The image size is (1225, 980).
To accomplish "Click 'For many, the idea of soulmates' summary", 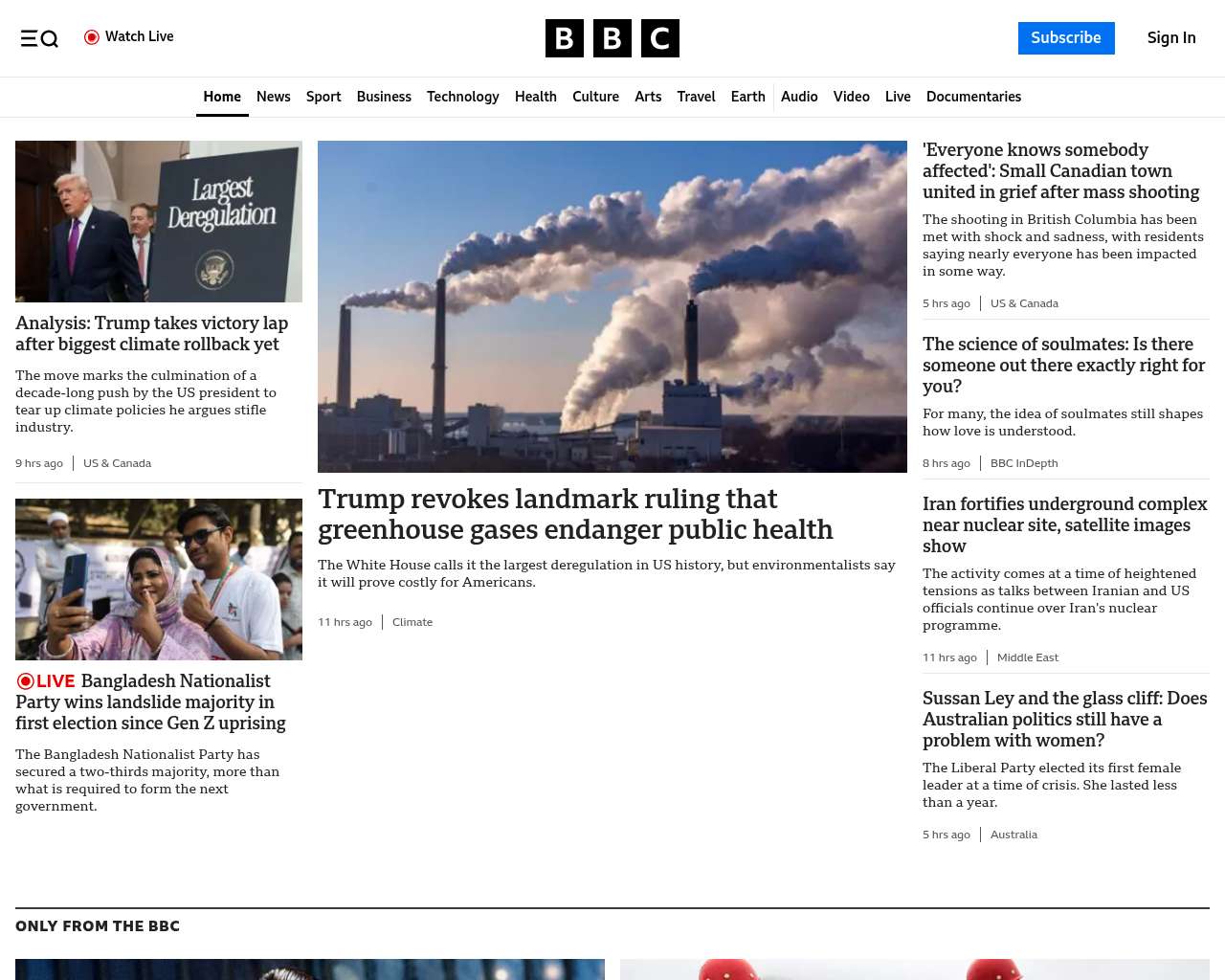I will pyautogui.click(x=1062, y=422).
